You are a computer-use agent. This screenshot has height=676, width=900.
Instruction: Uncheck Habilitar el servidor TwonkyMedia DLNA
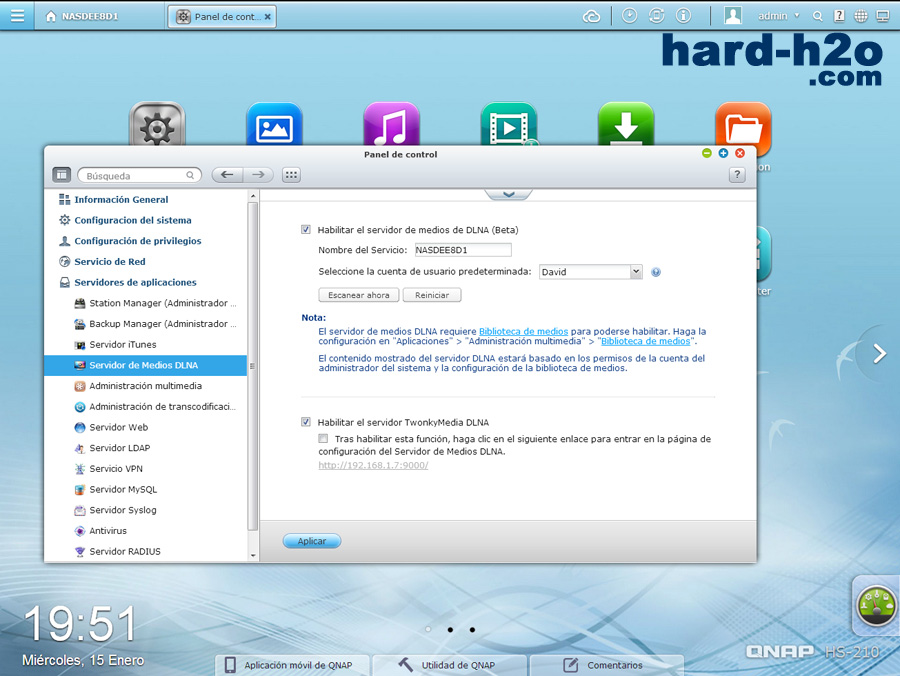pyautogui.click(x=306, y=422)
